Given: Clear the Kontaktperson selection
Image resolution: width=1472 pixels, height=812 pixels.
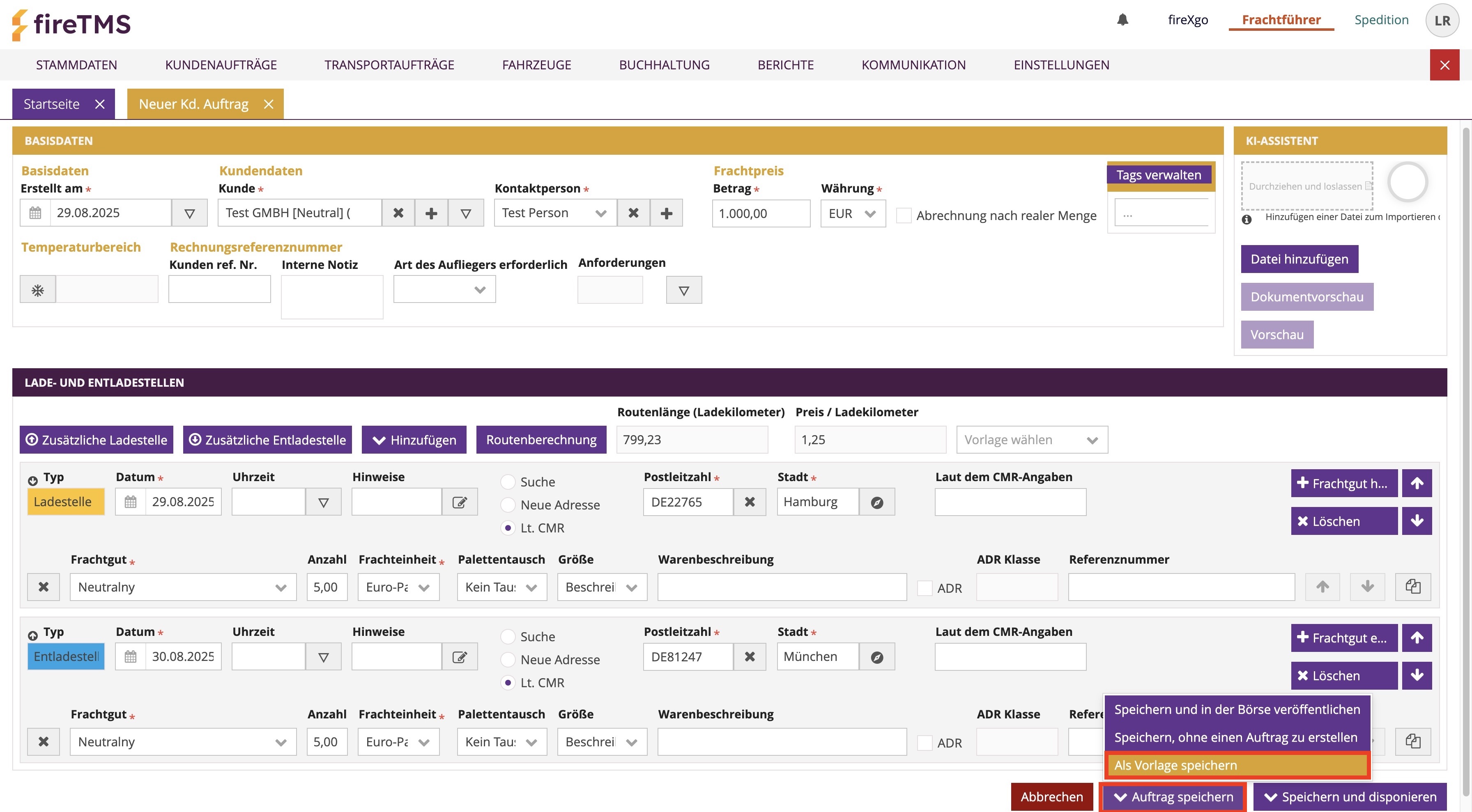Looking at the screenshot, I should (x=633, y=213).
